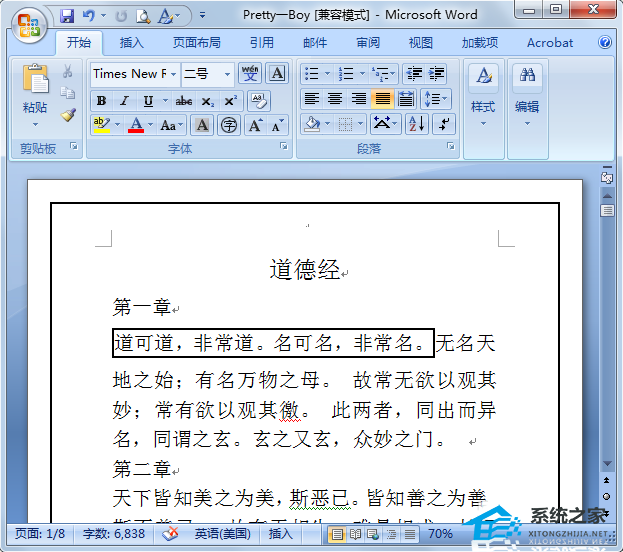Apply character shading

pos(202,126)
